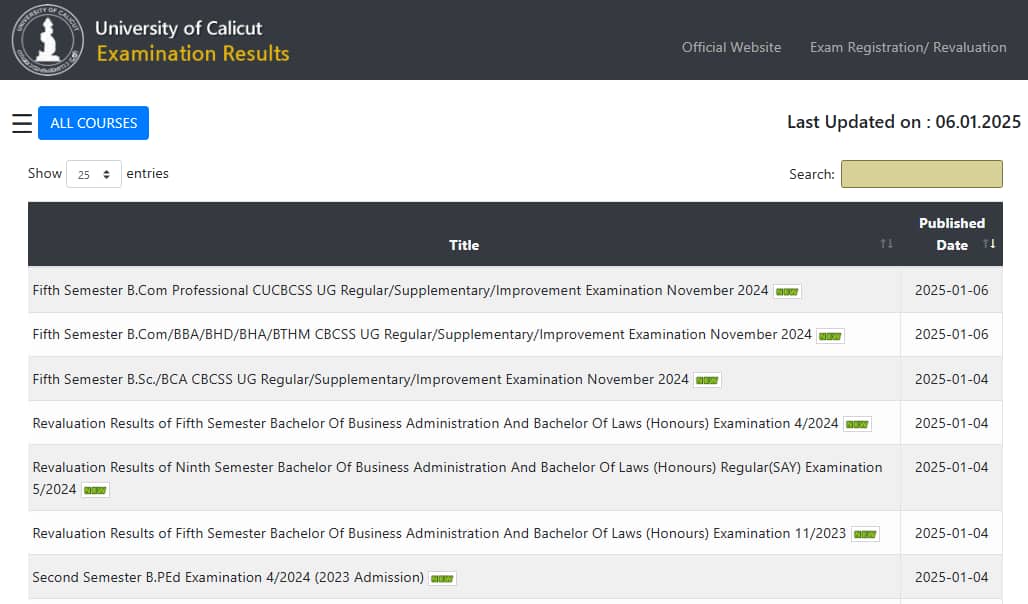The width and height of the screenshot is (1028, 604).
Task: Click 2025-01-04 date in B.PEd row
Action: point(951,577)
